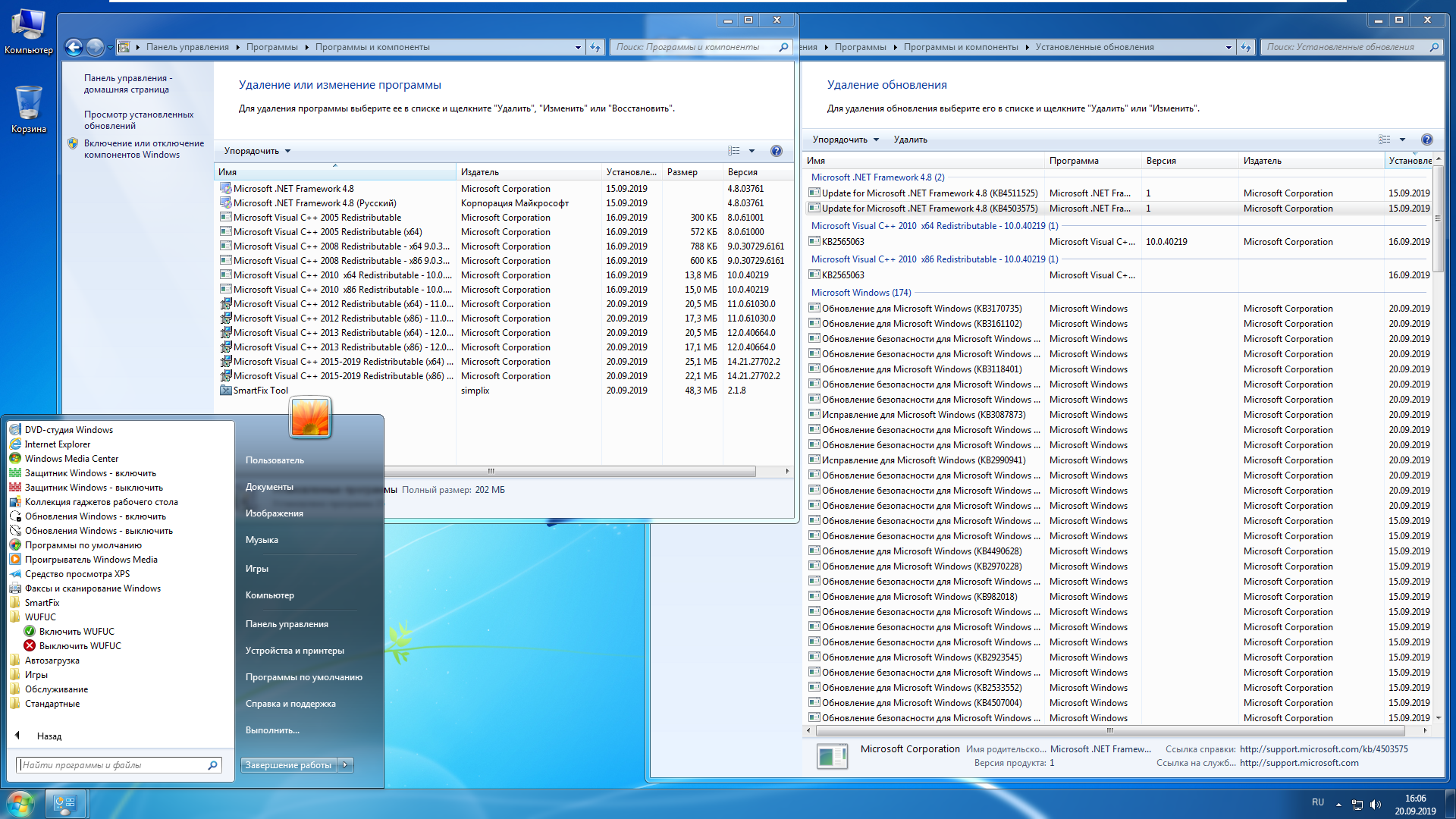The width and height of the screenshot is (1456, 819).
Task: Open Панель управления from Start menu
Action: tap(287, 624)
